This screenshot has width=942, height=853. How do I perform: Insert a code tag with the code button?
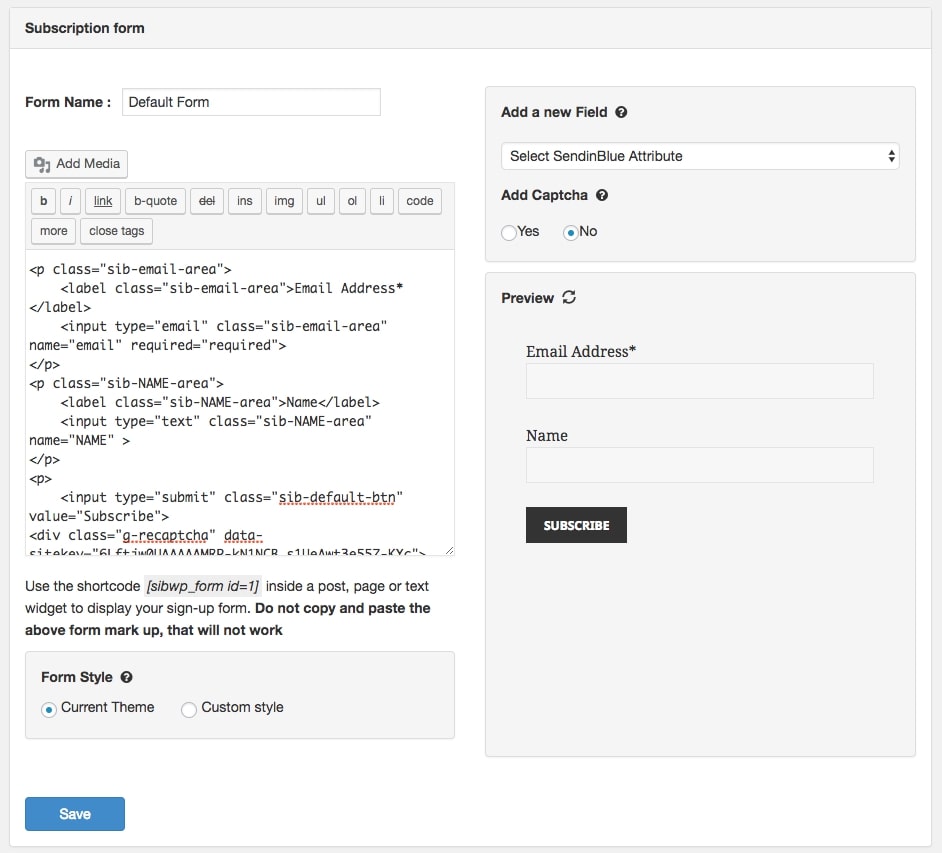[x=419, y=201]
